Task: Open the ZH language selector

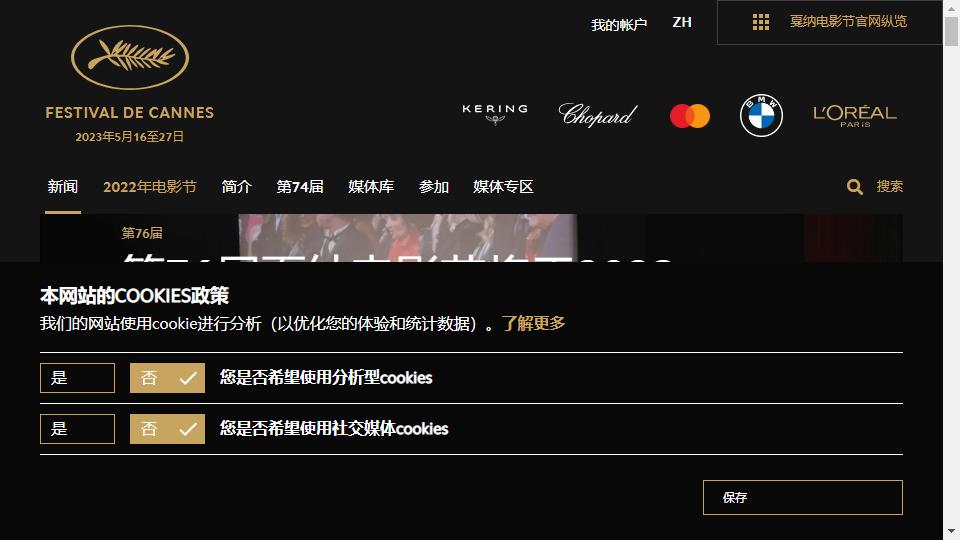Action: (x=682, y=23)
